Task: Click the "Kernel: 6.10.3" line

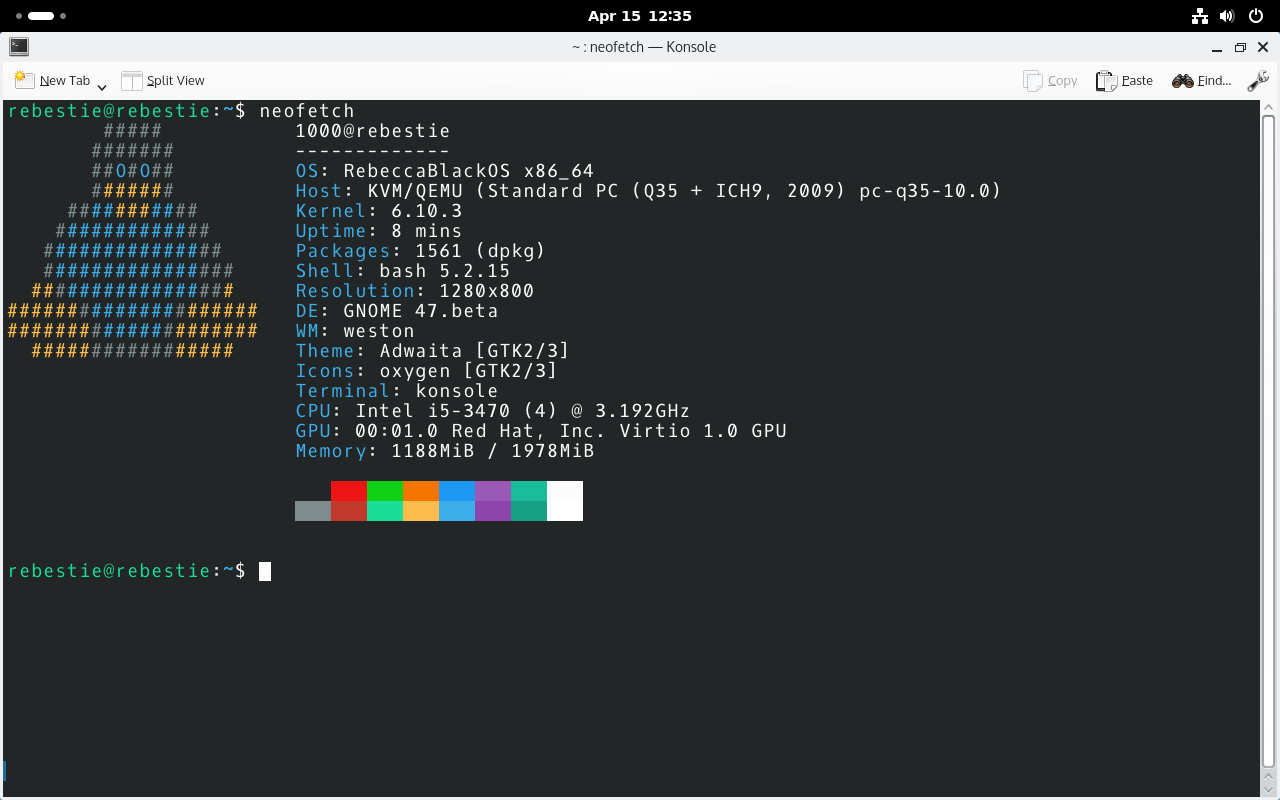Action: [379, 211]
